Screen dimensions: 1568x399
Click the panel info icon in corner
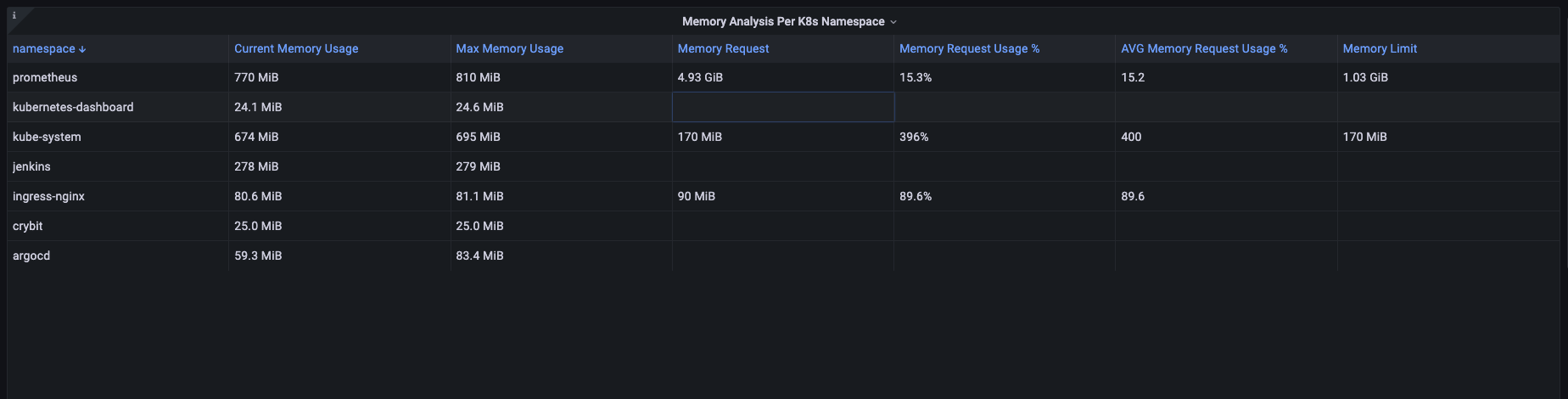pos(14,15)
